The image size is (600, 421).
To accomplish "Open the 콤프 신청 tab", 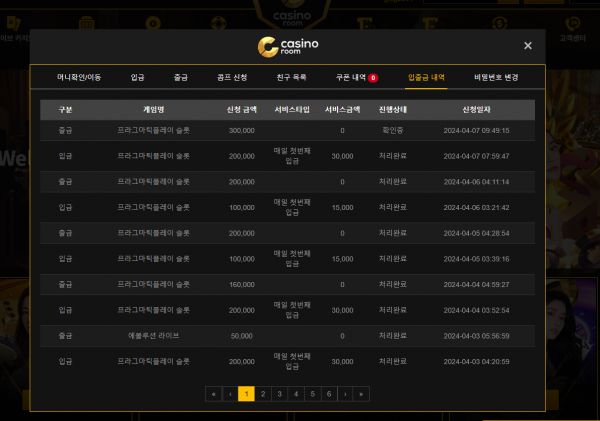I will [x=232, y=77].
